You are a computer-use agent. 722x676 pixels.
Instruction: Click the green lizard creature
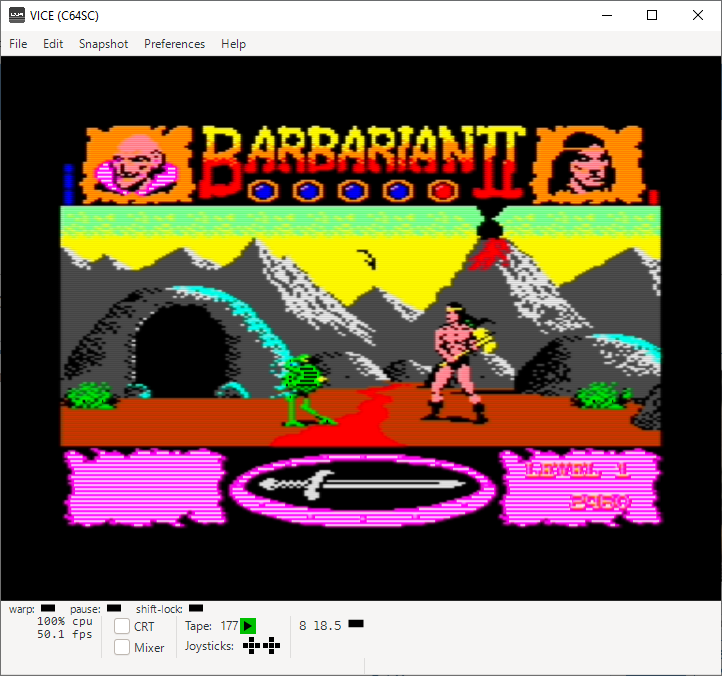click(x=303, y=390)
